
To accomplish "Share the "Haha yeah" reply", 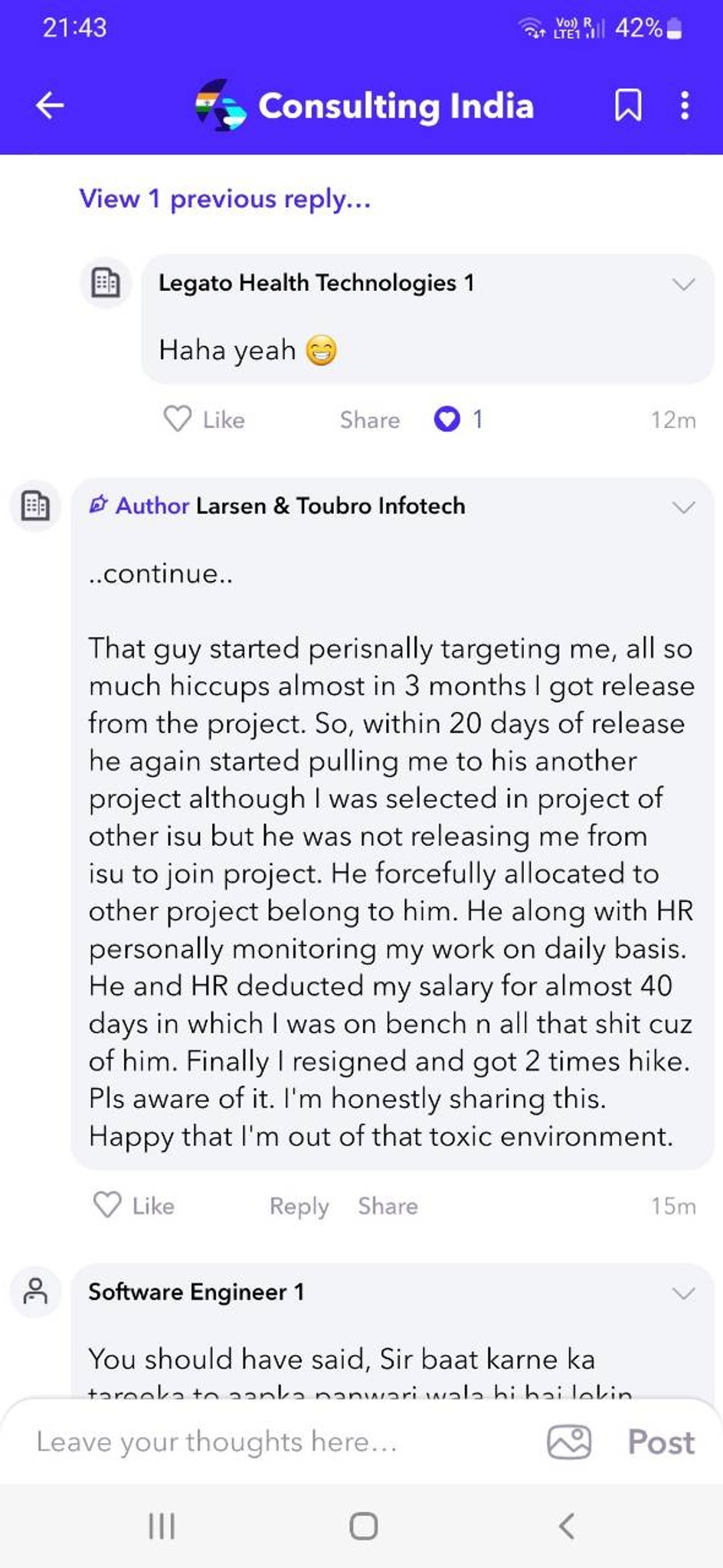I will 369,420.
